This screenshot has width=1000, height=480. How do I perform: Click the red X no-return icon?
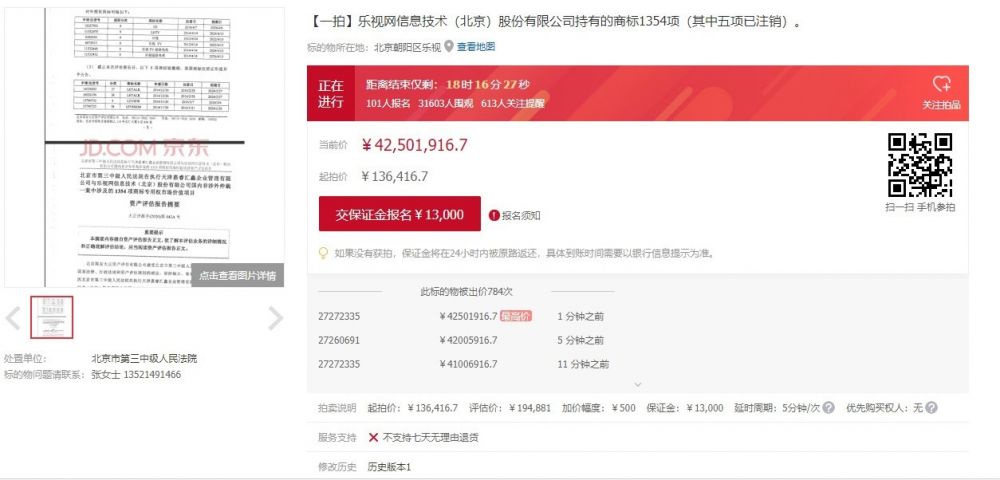point(373,437)
